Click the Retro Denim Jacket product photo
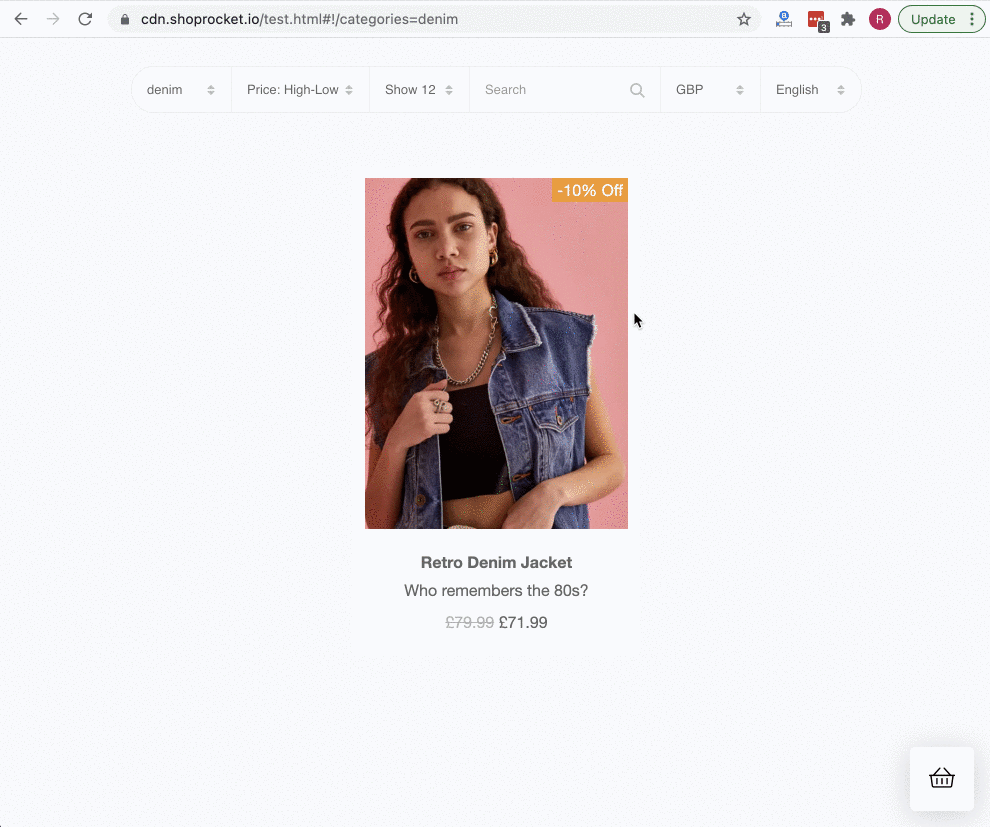This screenshot has width=990, height=827. 496,354
